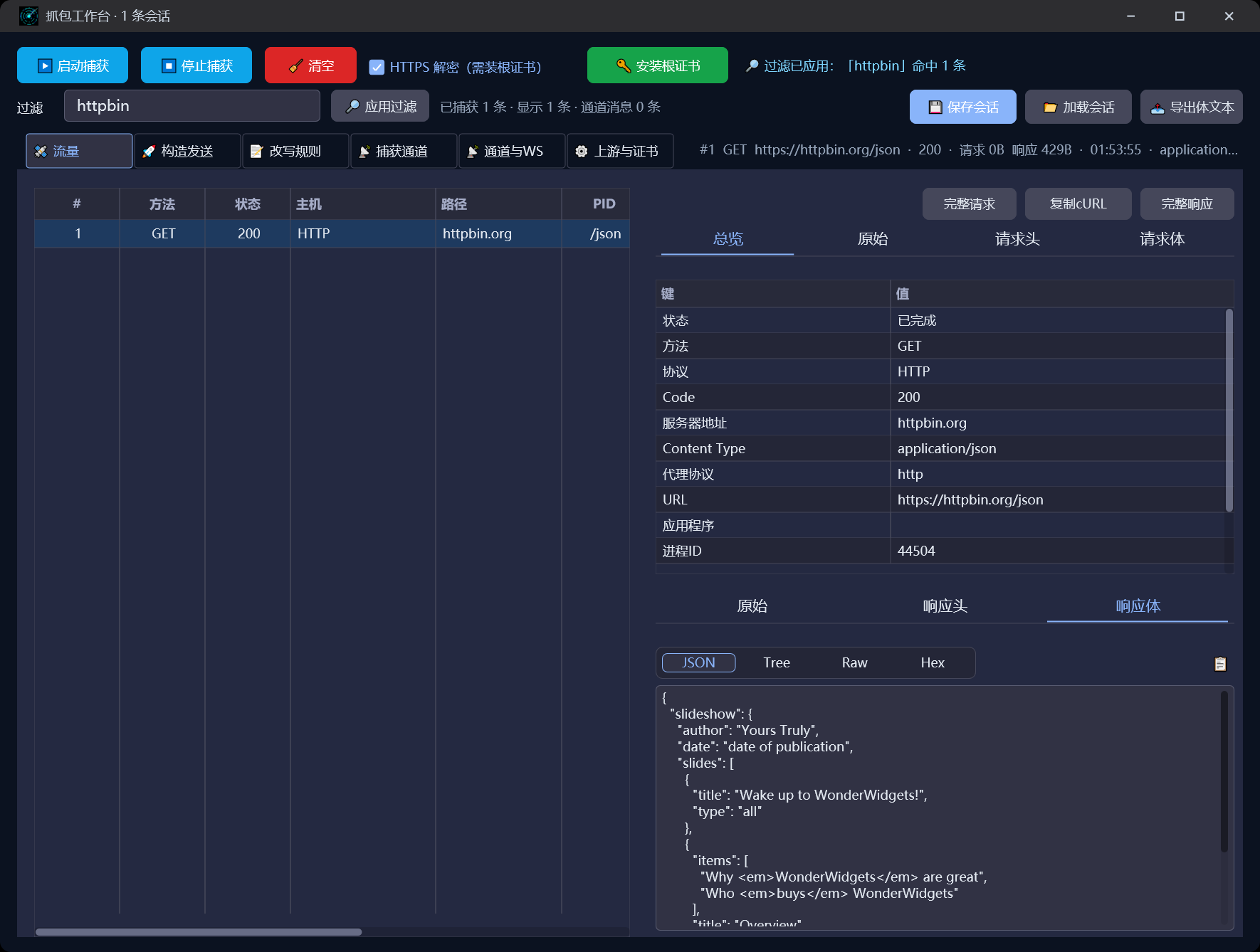
Task: Toggle the HTTPS decryption checkbox
Action: (x=377, y=67)
